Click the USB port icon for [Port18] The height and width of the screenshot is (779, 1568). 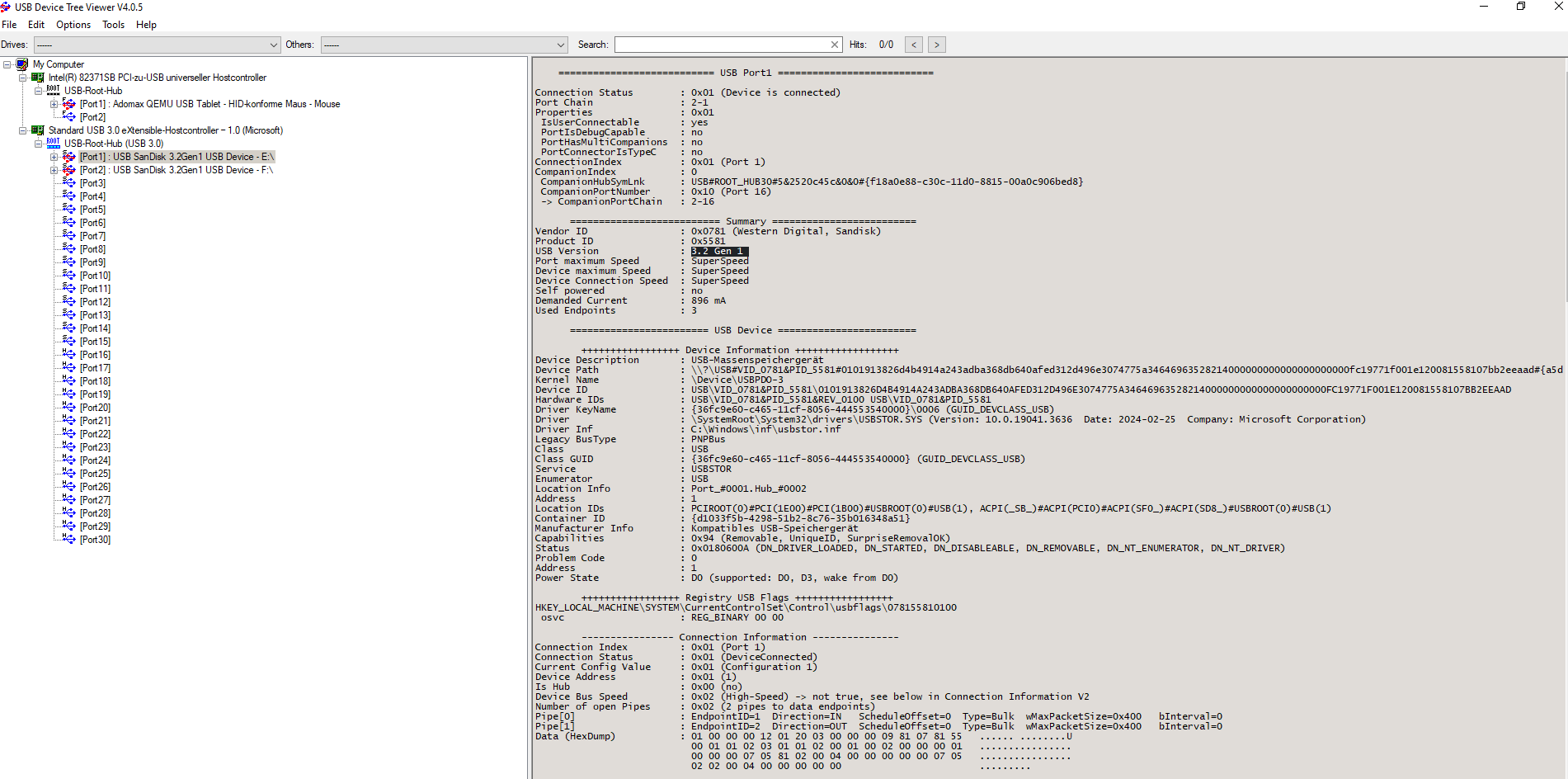point(69,381)
